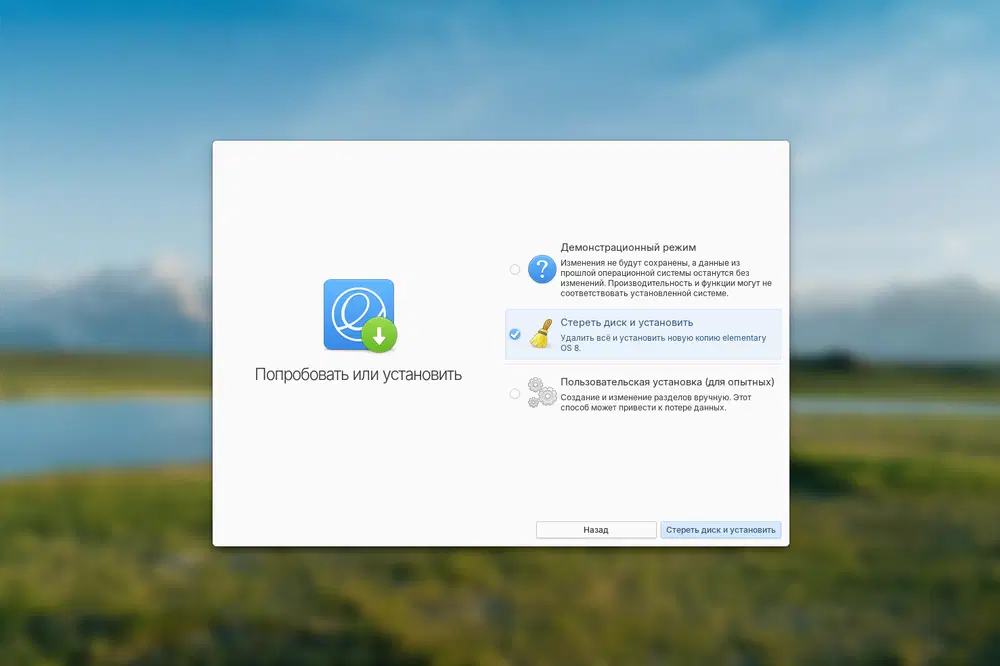The image size is (1000, 666).
Task: Select the Custom Install radio button
Action: (x=515, y=394)
